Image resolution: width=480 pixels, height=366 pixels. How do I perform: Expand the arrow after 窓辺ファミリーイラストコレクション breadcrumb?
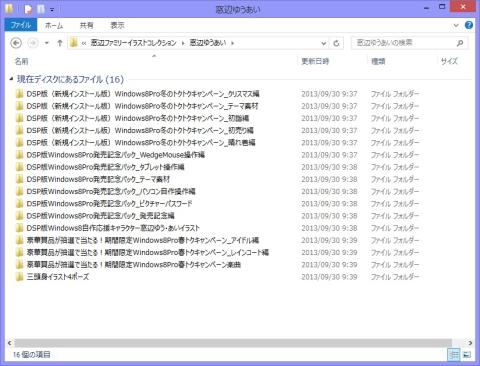point(183,43)
